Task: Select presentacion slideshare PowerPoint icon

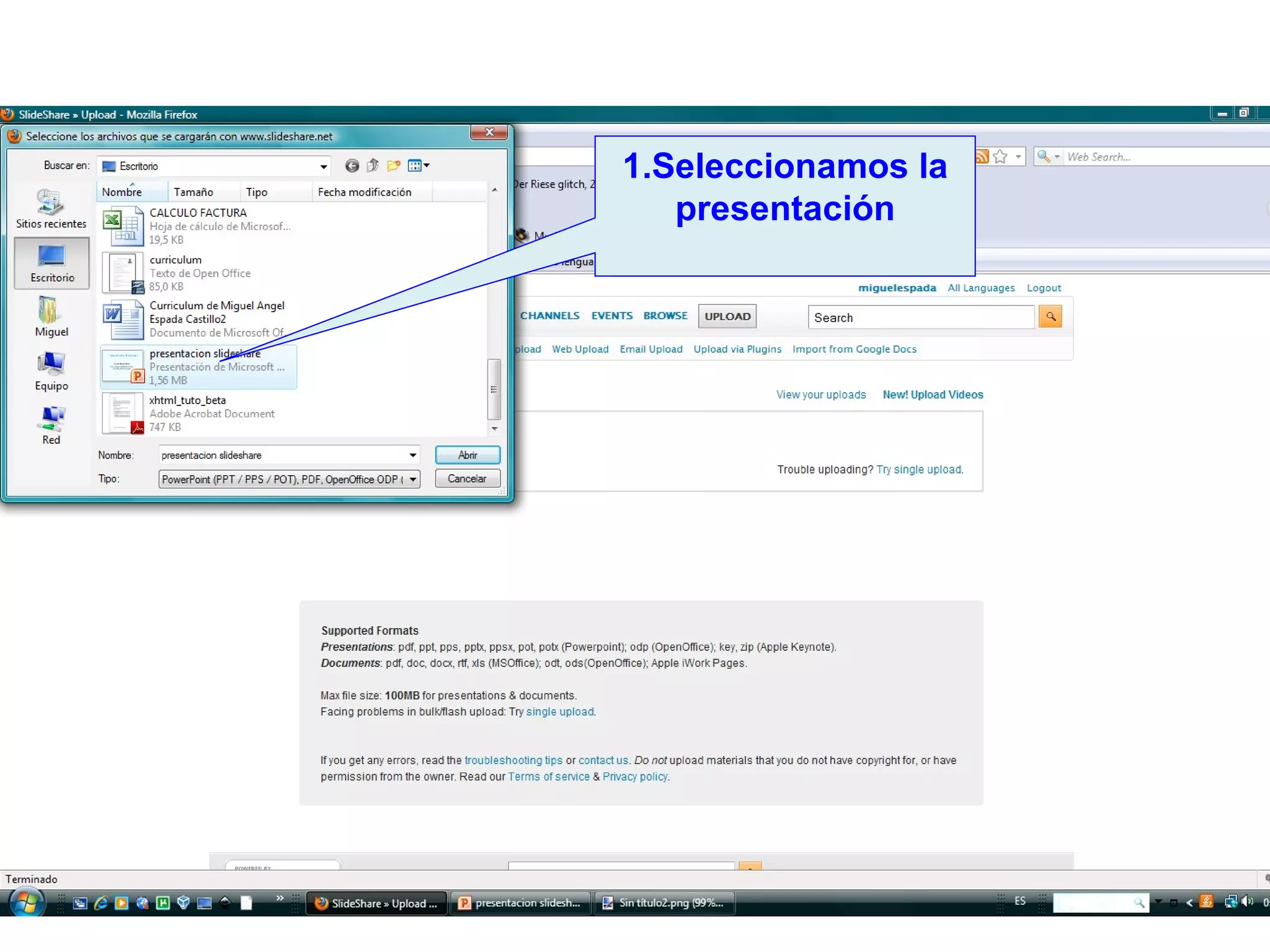Action: (x=123, y=366)
